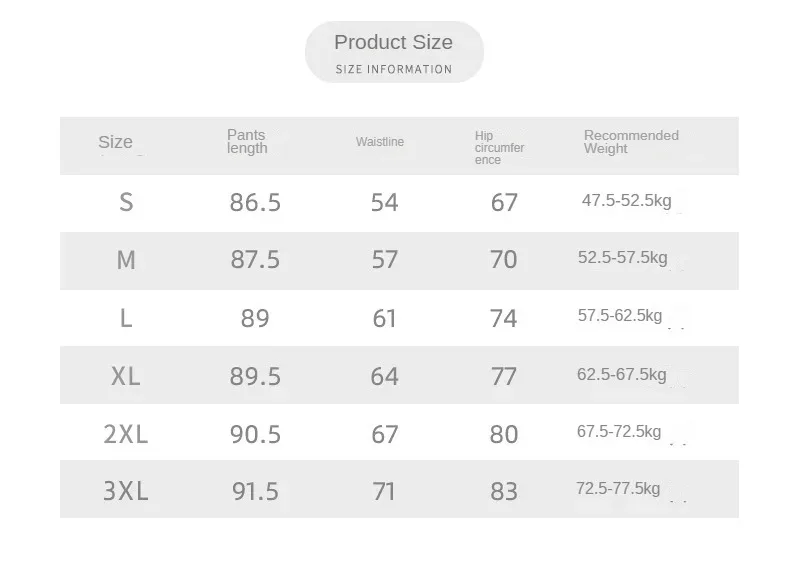Image resolution: width=790 pixels, height=563 pixels.
Task: Click the 72.5-77.5kg recommended weight cell
Action: (618, 489)
